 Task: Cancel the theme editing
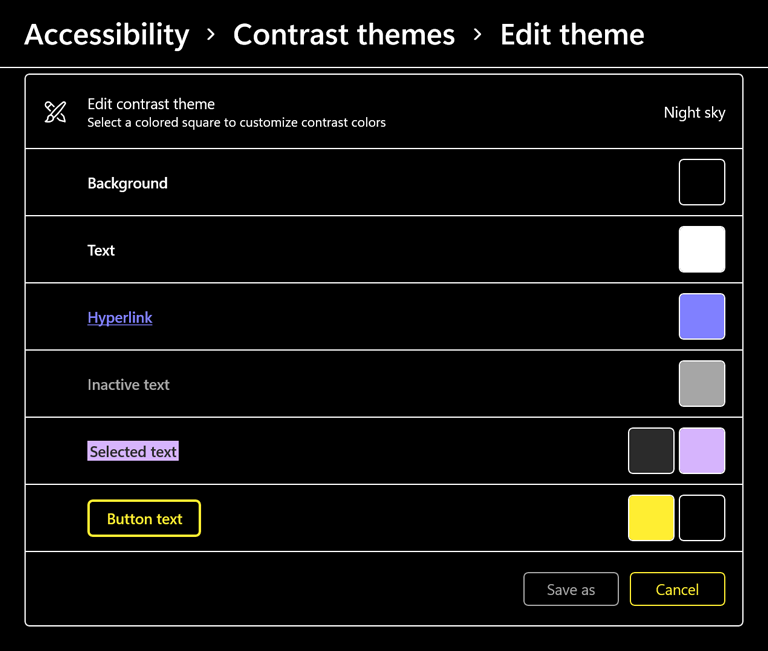coord(677,590)
